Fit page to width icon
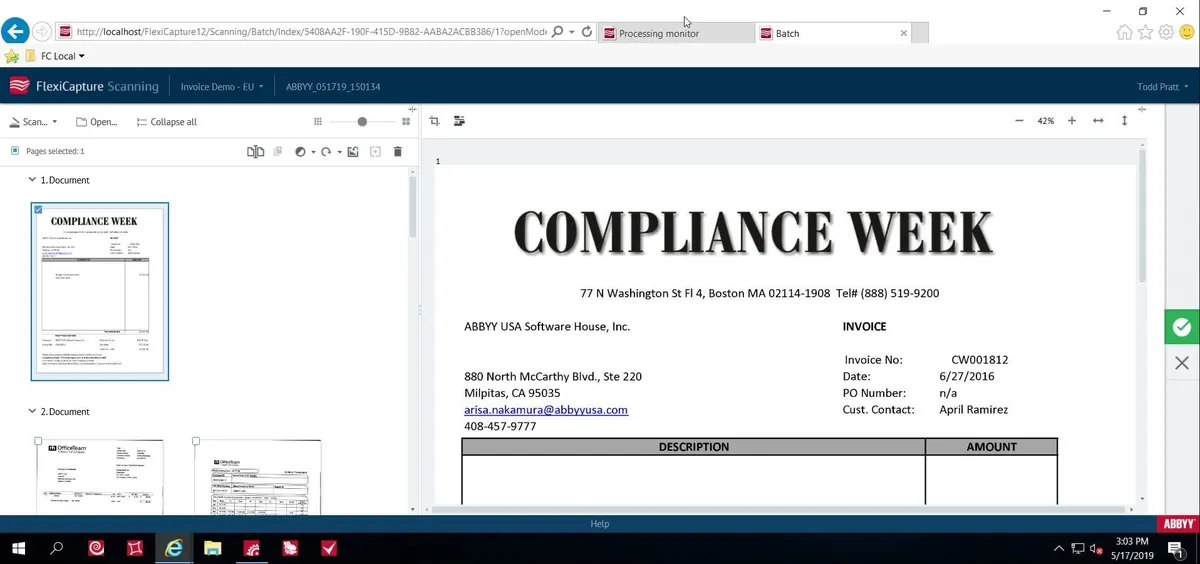The width and height of the screenshot is (1200, 564). click(x=1098, y=120)
